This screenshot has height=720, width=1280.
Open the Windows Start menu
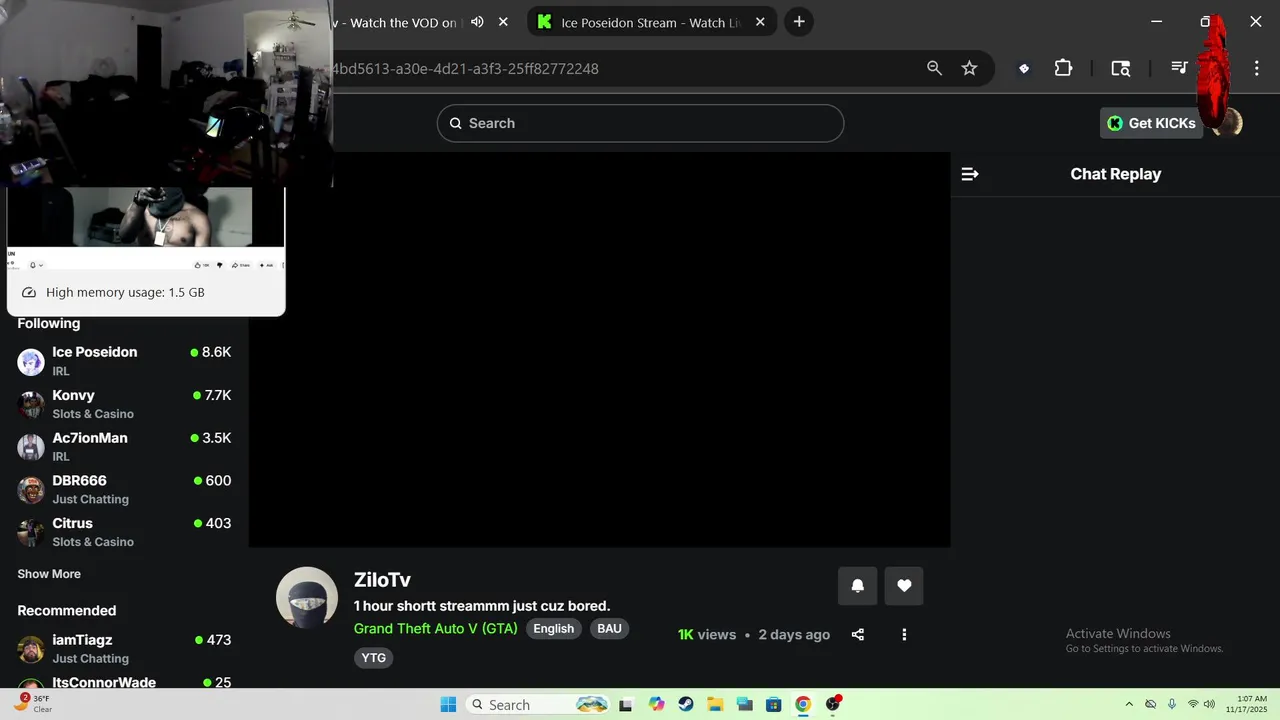tap(448, 704)
